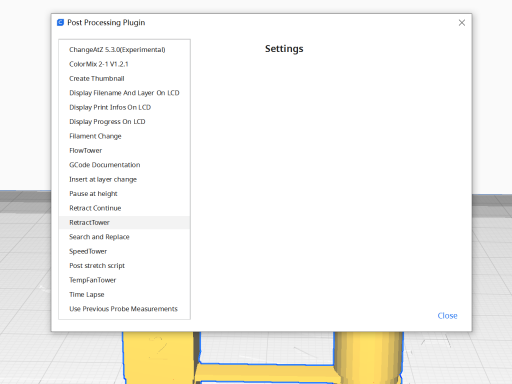Select Pause at height script
Screen dimensions: 512x384
coord(124,194)
